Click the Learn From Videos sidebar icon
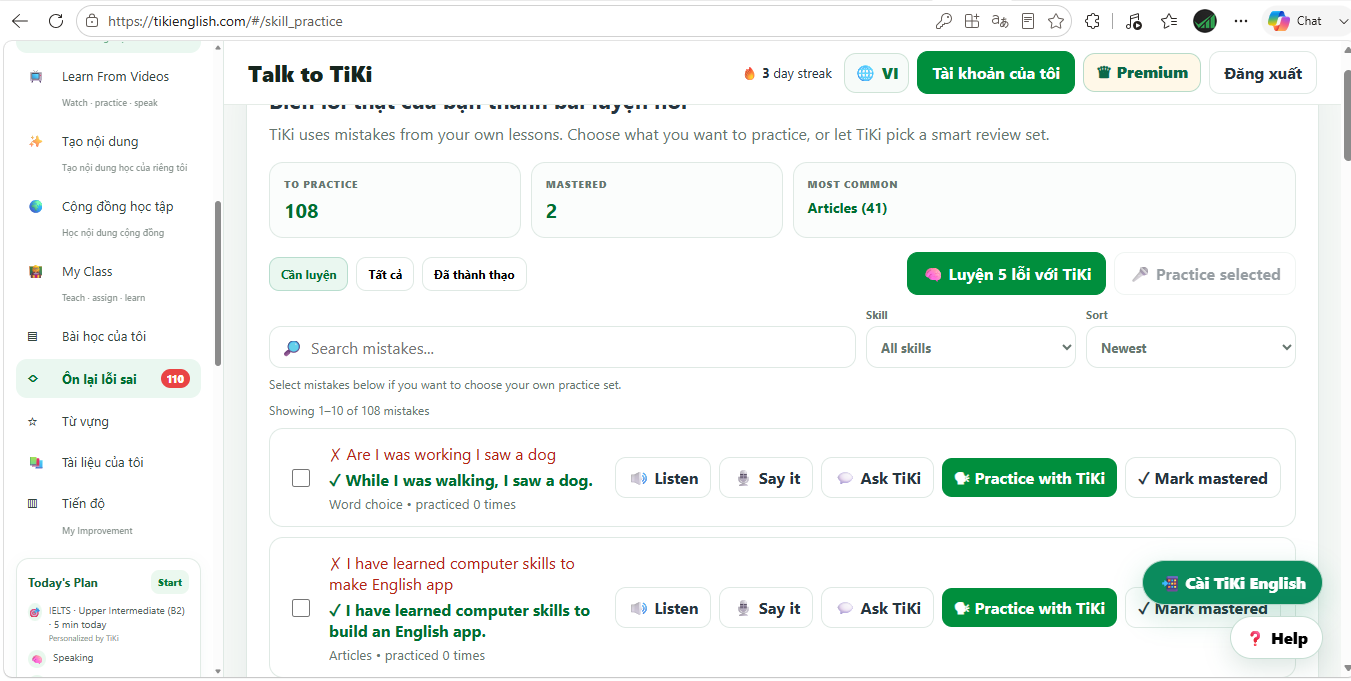The height and width of the screenshot is (681, 1351). coord(36,76)
